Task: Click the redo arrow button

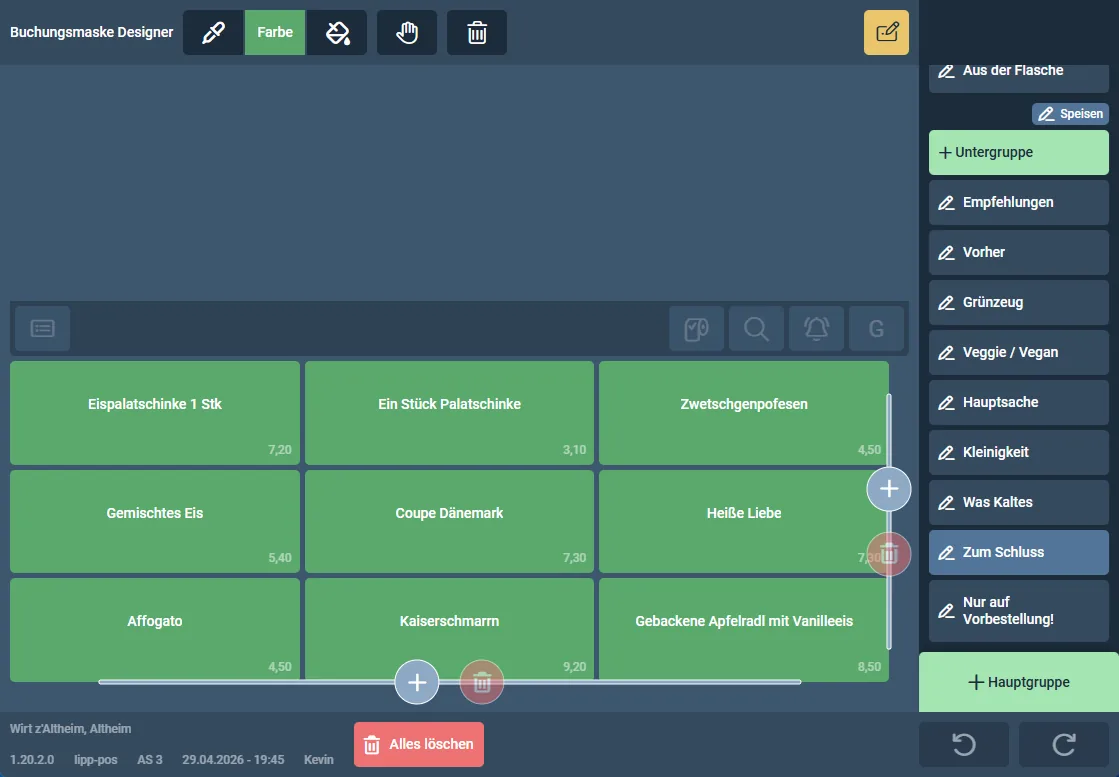Action: (1064, 744)
